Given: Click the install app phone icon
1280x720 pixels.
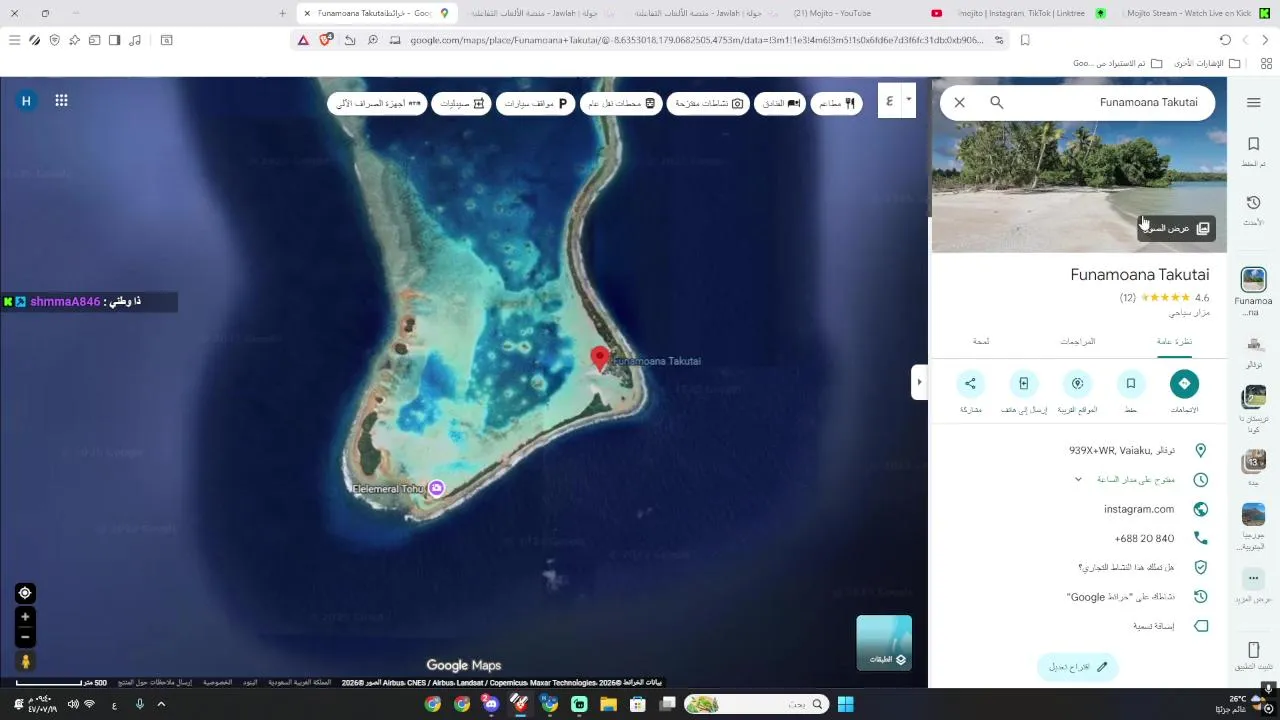Looking at the screenshot, I should (x=1253, y=651).
